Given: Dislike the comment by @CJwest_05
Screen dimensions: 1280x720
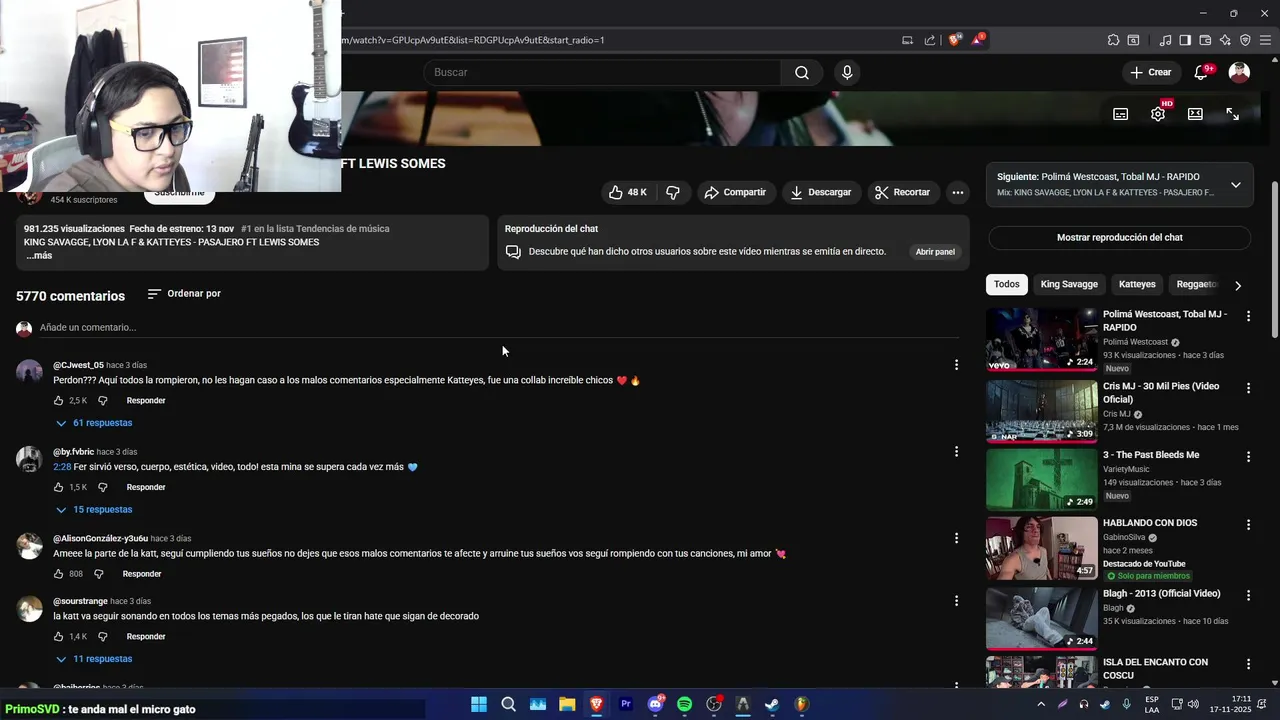Looking at the screenshot, I should [102, 400].
